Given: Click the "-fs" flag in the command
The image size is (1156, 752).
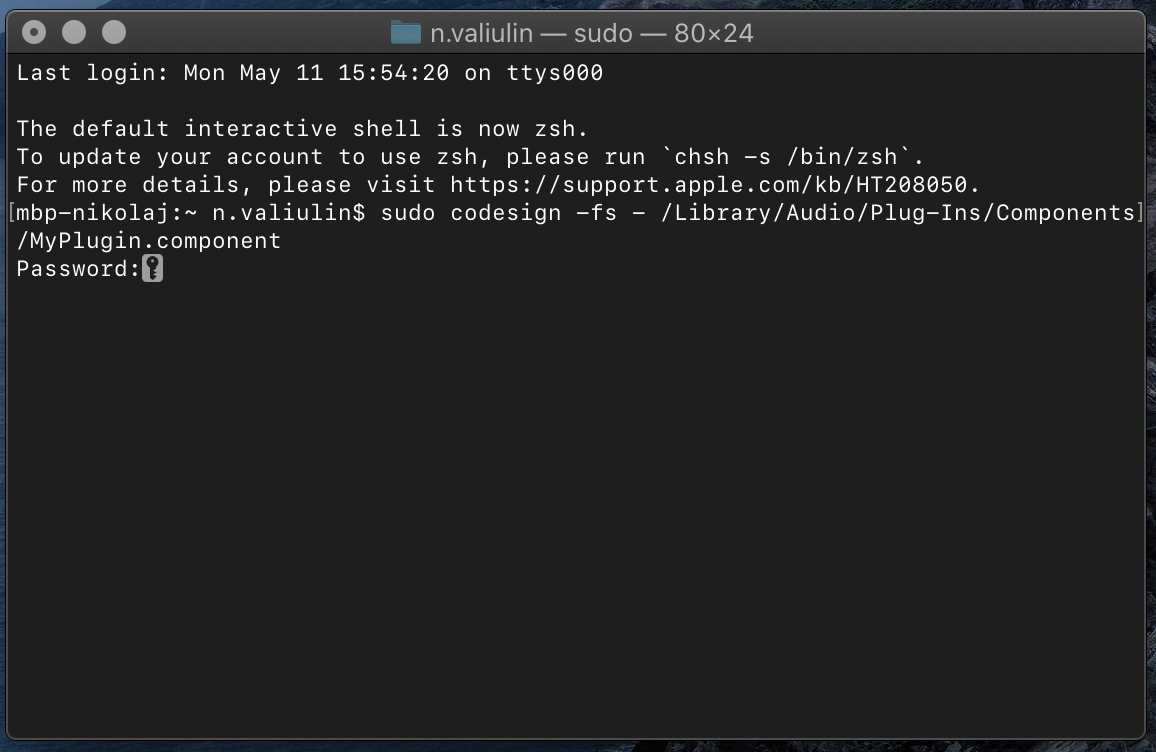Looking at the screenshot, I should [596, 213].
